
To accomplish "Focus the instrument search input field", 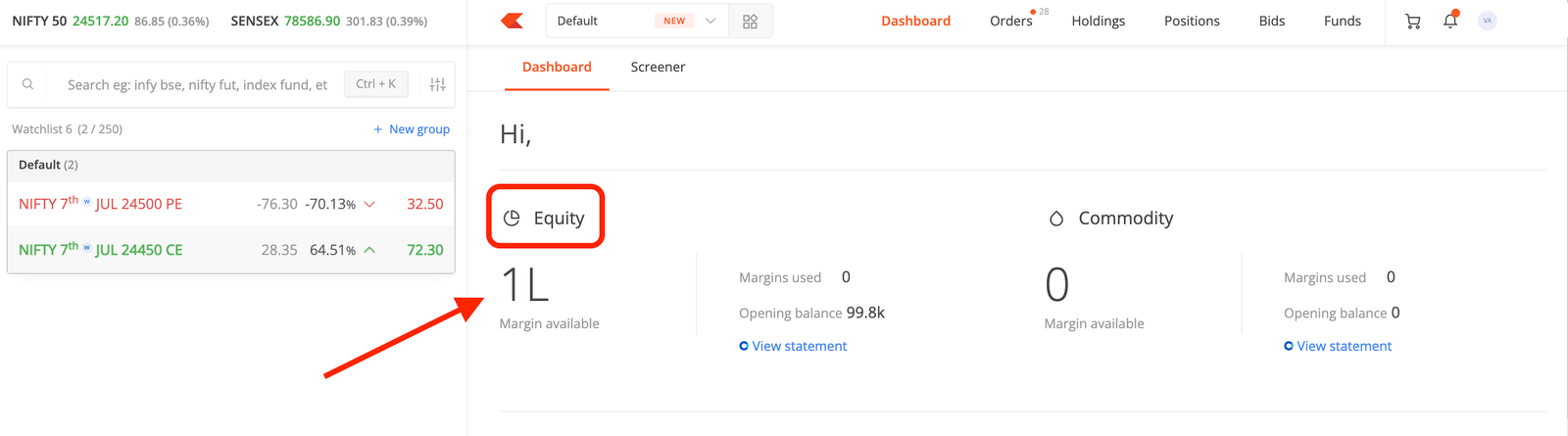I will 197,84.
